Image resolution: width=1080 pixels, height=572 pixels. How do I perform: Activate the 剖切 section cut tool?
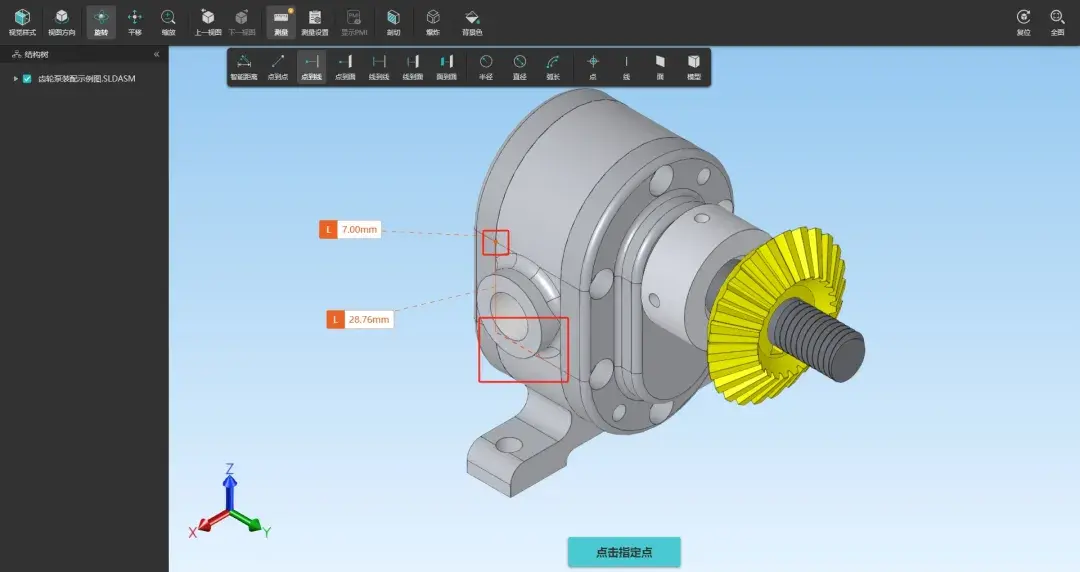coord(393,22)
